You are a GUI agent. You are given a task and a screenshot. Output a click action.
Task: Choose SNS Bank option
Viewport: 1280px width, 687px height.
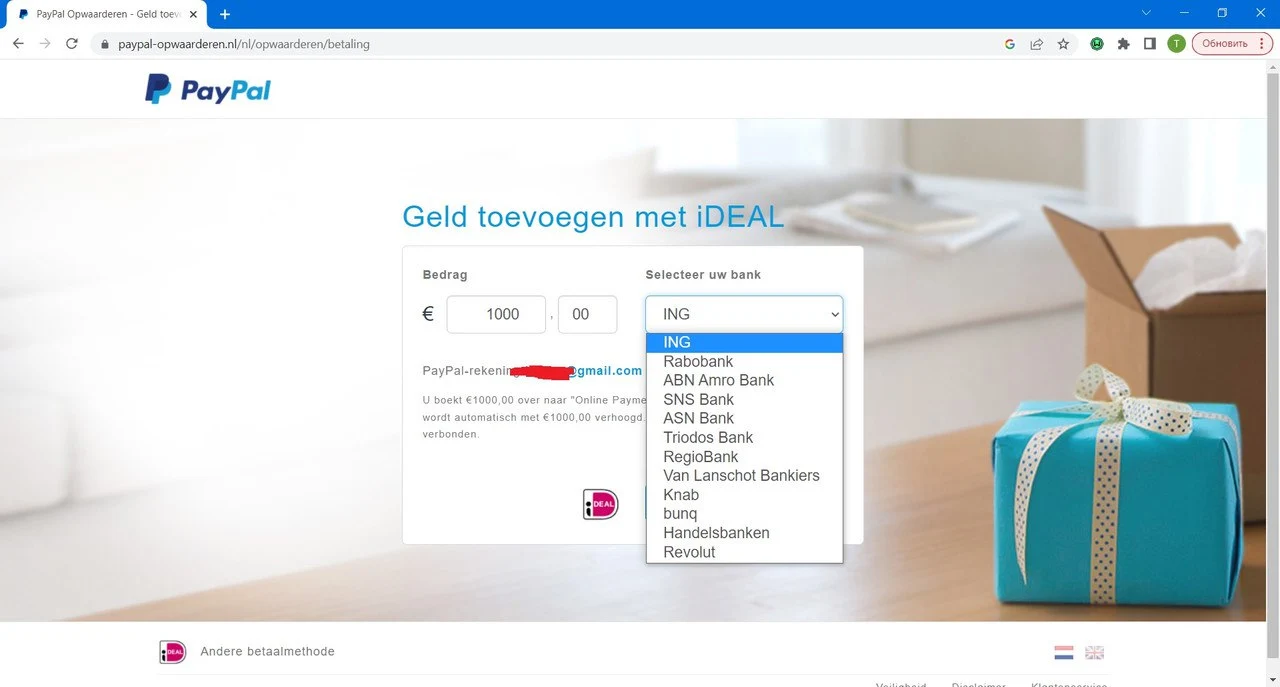click(744, 400)
